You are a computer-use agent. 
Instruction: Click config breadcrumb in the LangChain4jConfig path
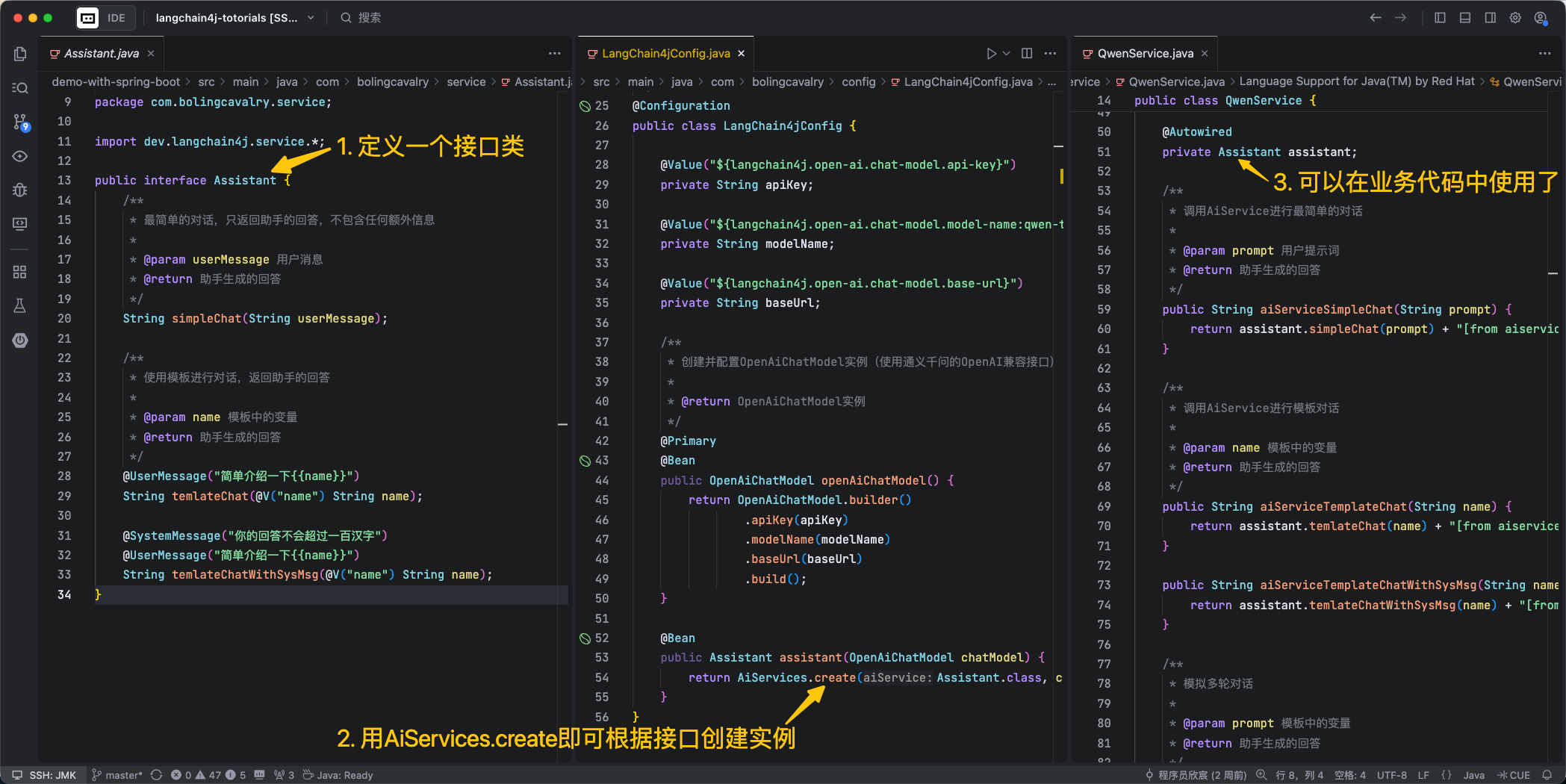(859, 82)
